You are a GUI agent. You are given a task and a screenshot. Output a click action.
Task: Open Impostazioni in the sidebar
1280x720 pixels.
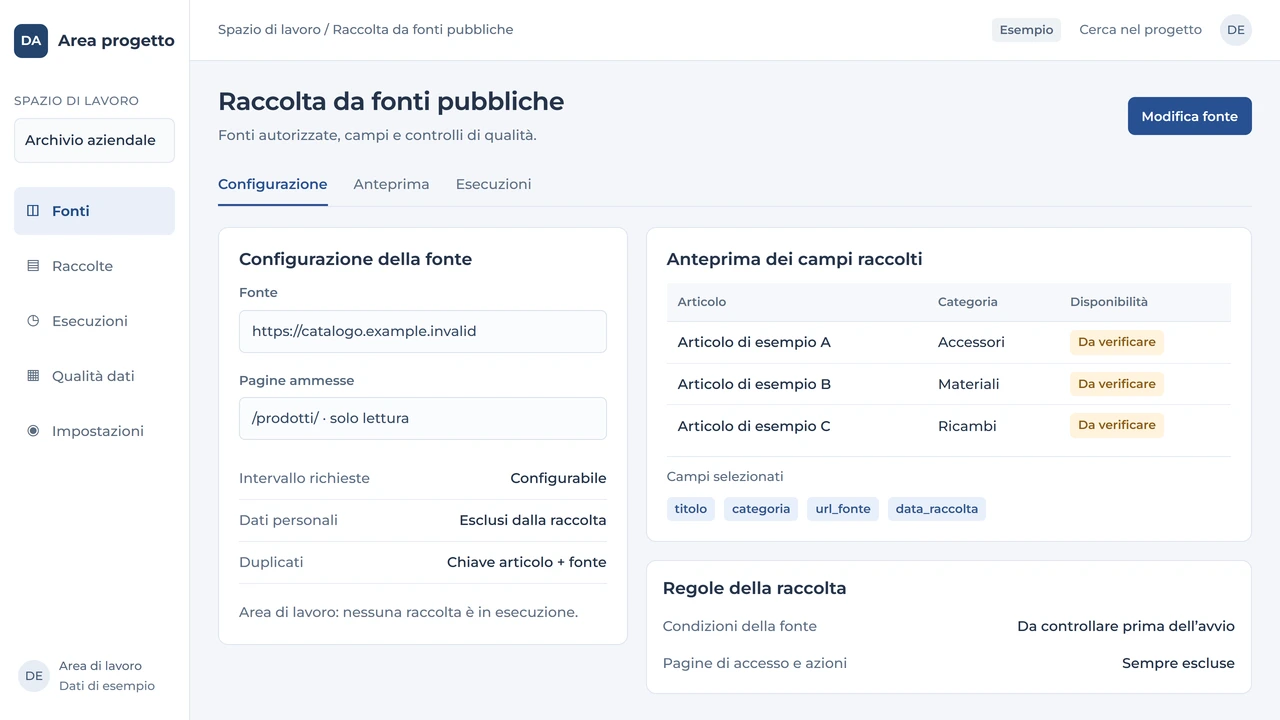[94, 431]
